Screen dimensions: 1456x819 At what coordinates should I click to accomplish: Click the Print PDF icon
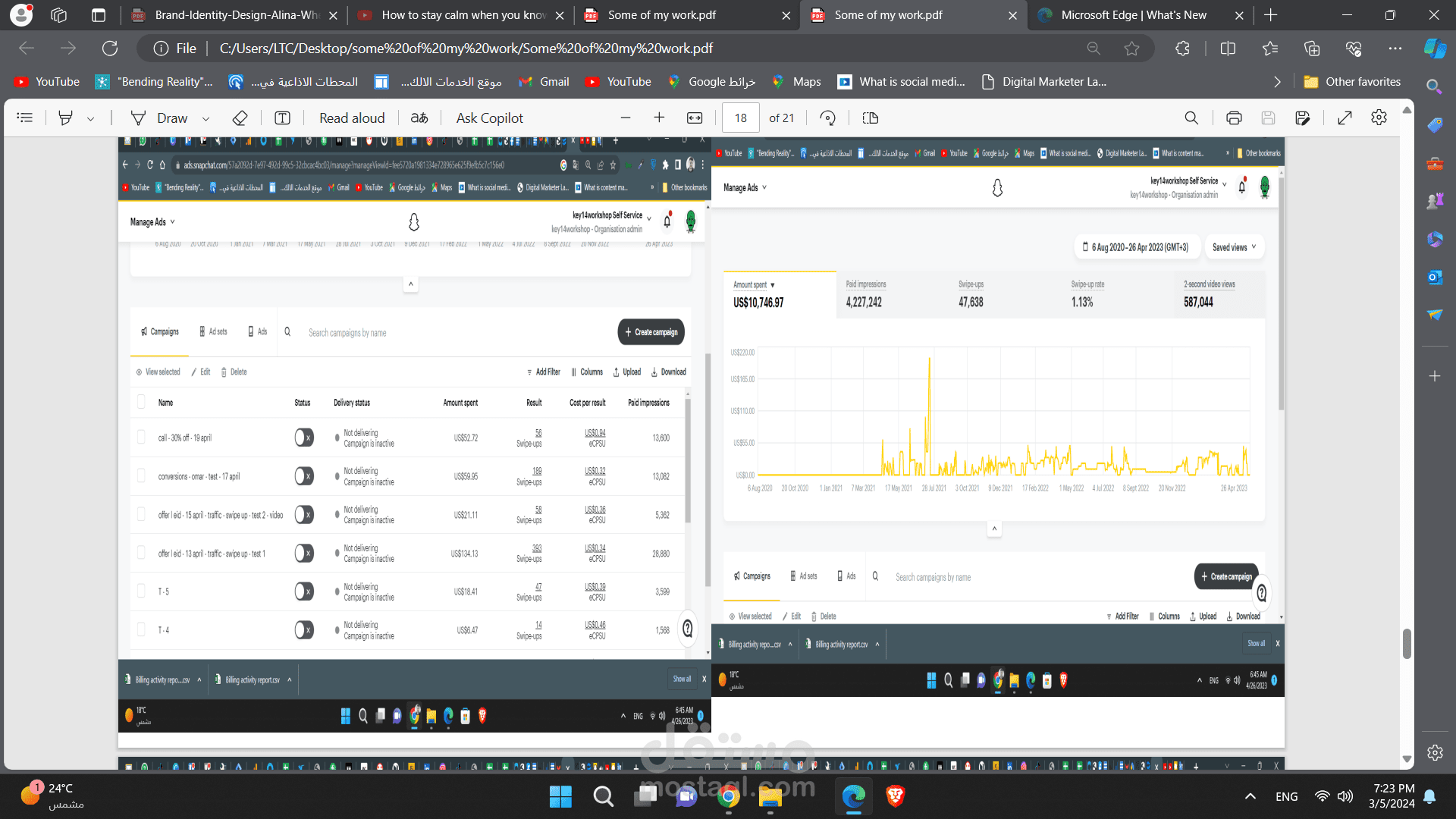point(1234,118)
